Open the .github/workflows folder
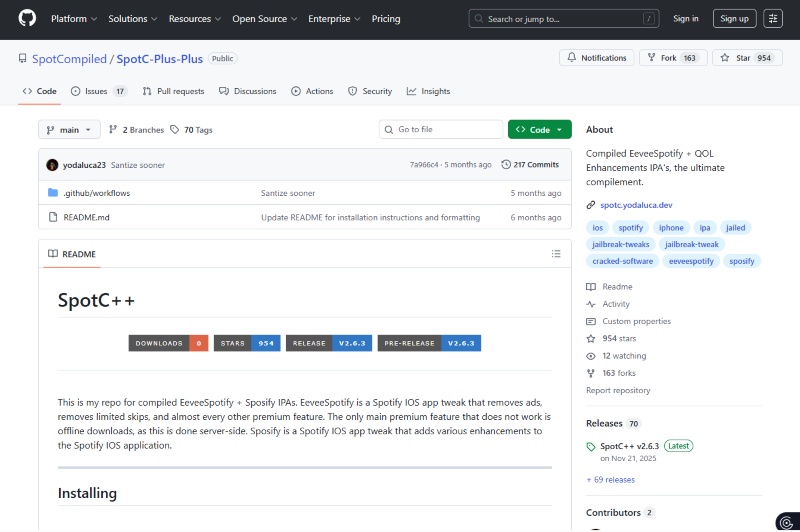 click(96, 193)
